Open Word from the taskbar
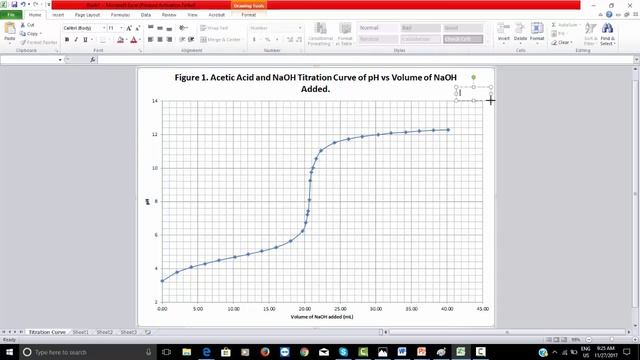This screenshot has height=360, width=640. 402,352
